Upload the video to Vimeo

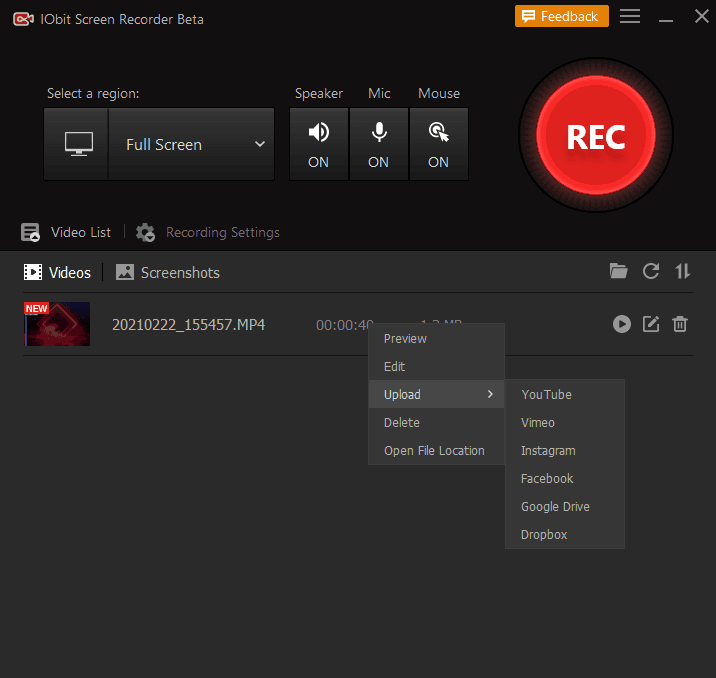565,423
